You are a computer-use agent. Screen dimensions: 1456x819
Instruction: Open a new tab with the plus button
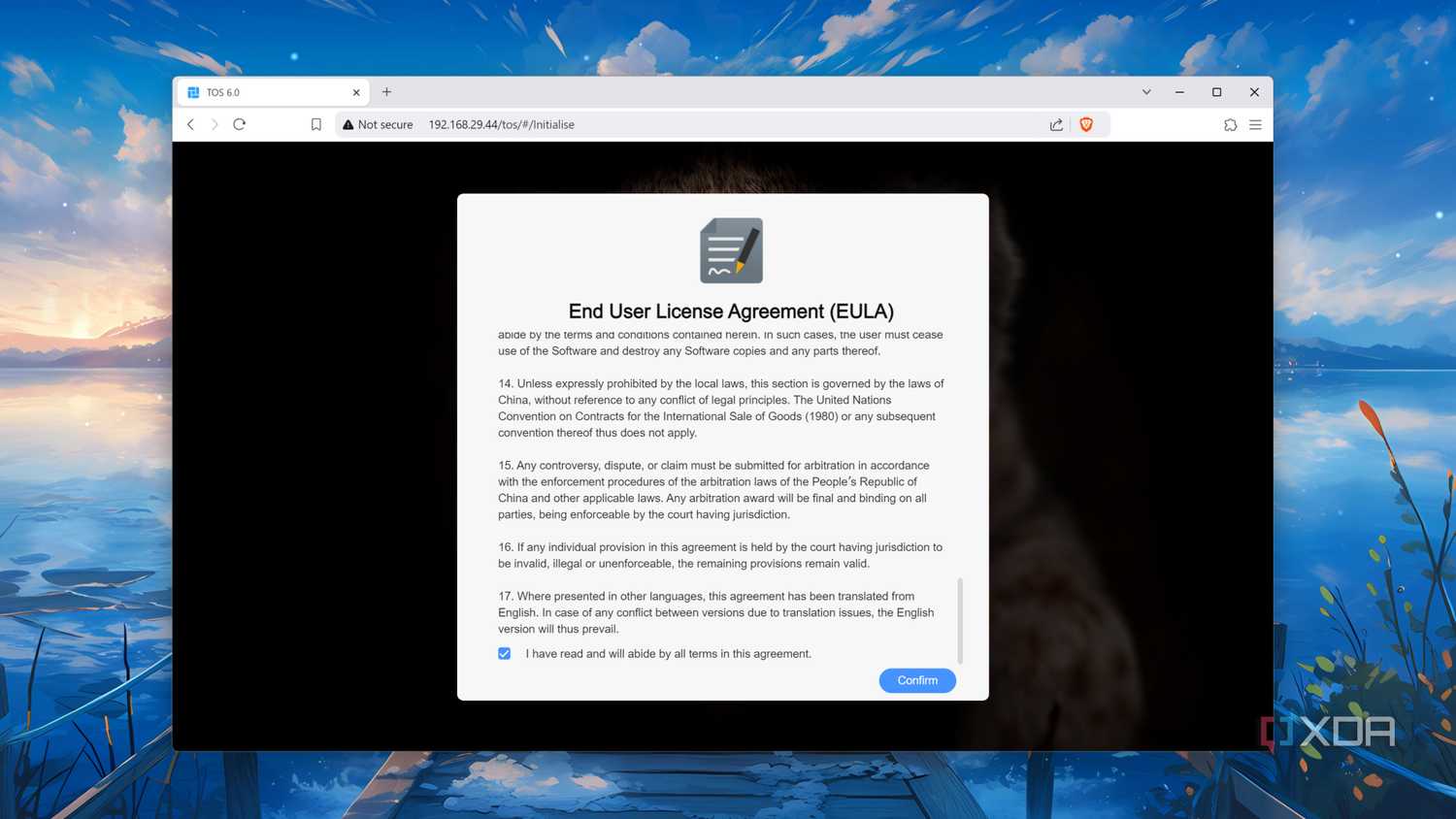386,92
